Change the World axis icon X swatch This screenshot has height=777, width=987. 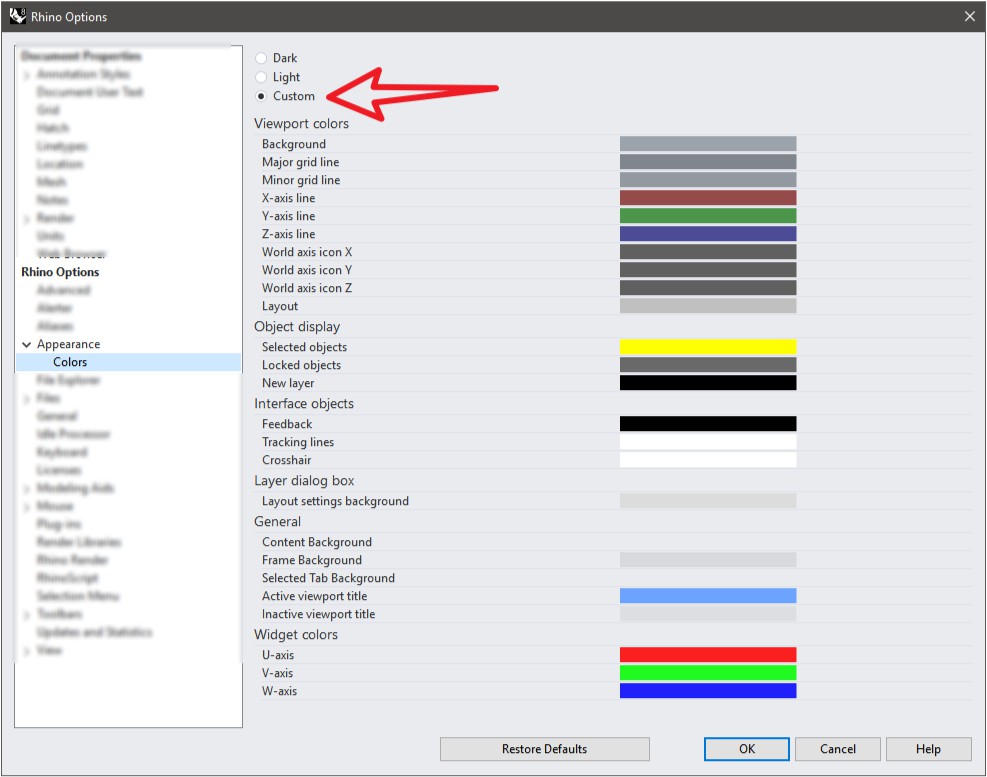708,252
